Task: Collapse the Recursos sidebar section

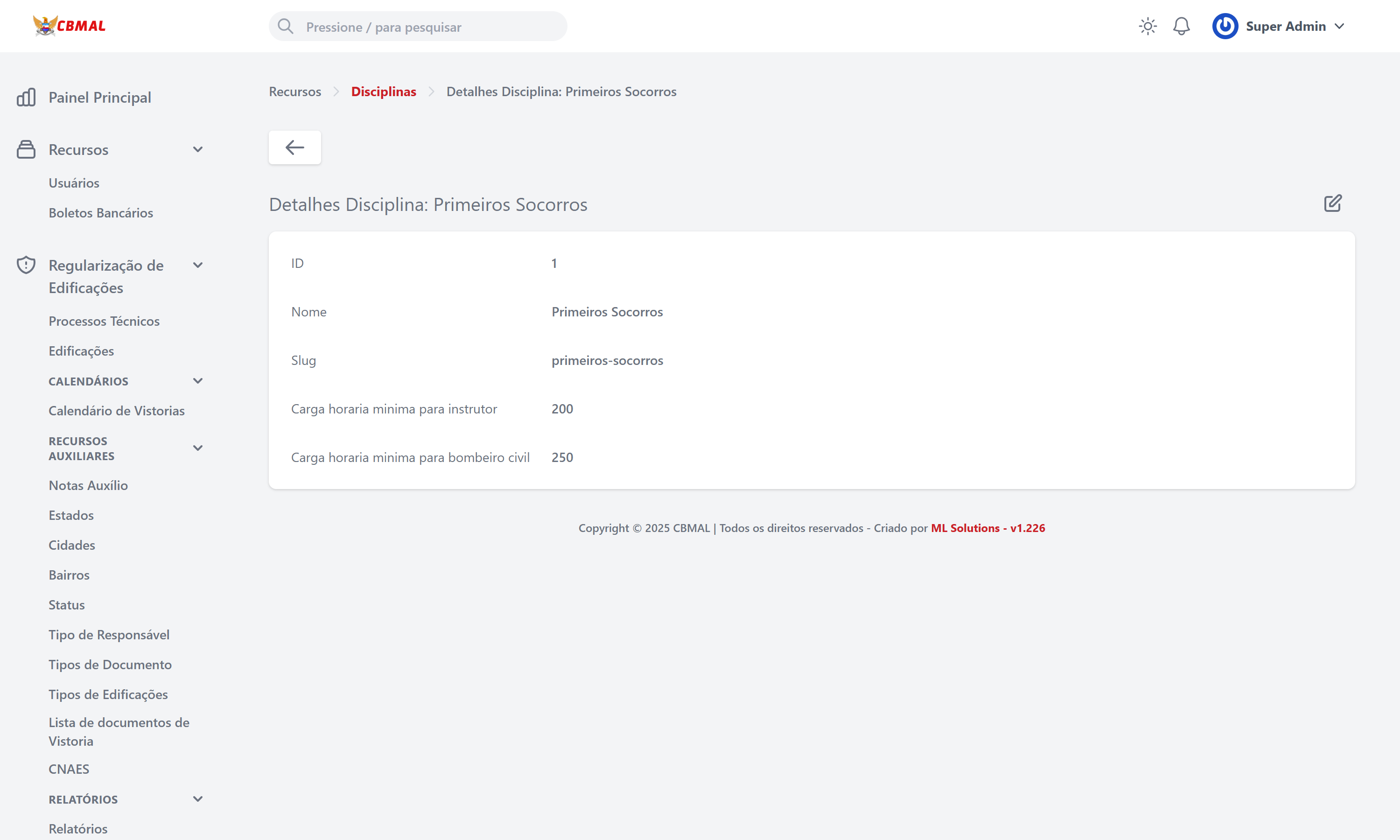Action: tap(197, 149)
